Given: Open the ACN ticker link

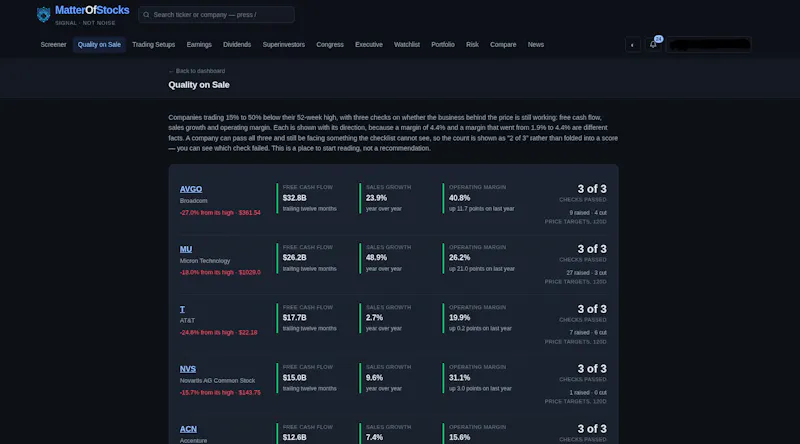Looking at the screenshot, I should (x=188, y=429).
